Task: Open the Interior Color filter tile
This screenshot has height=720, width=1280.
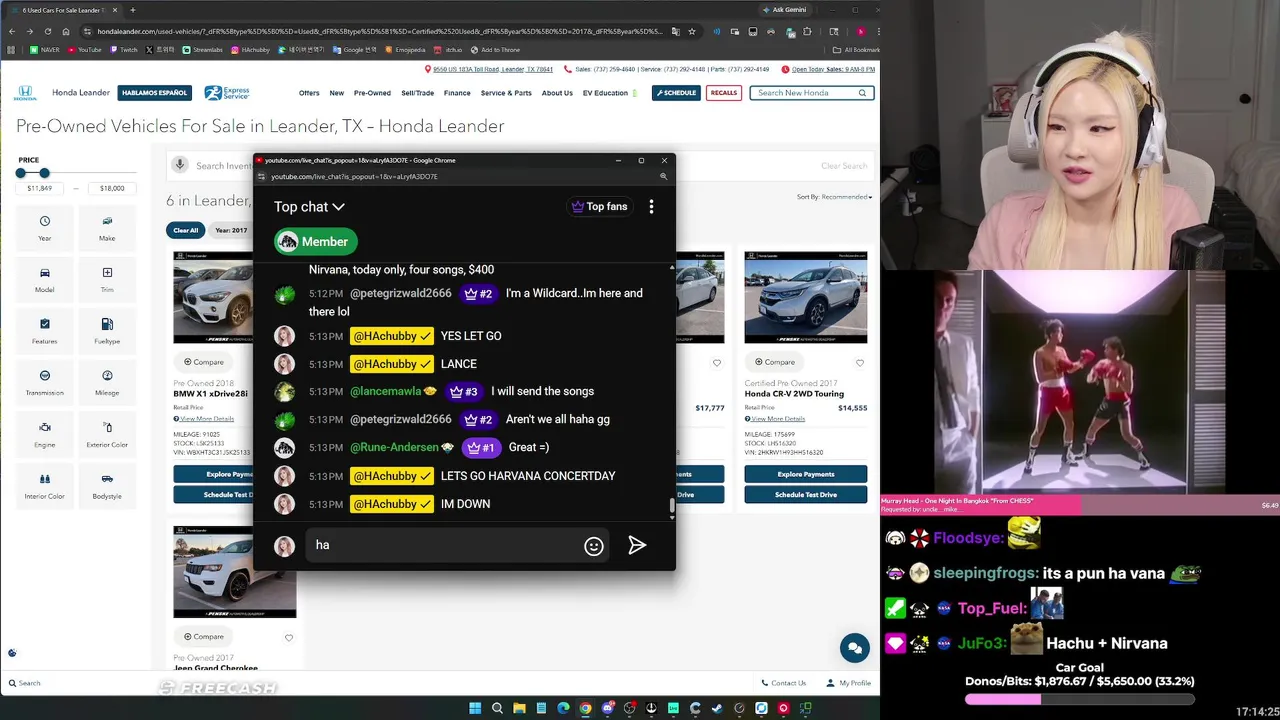Action: tap(44, 487)
